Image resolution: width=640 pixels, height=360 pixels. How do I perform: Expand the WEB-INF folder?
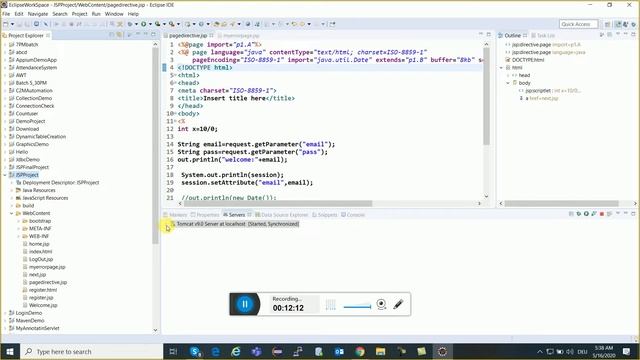18,236
